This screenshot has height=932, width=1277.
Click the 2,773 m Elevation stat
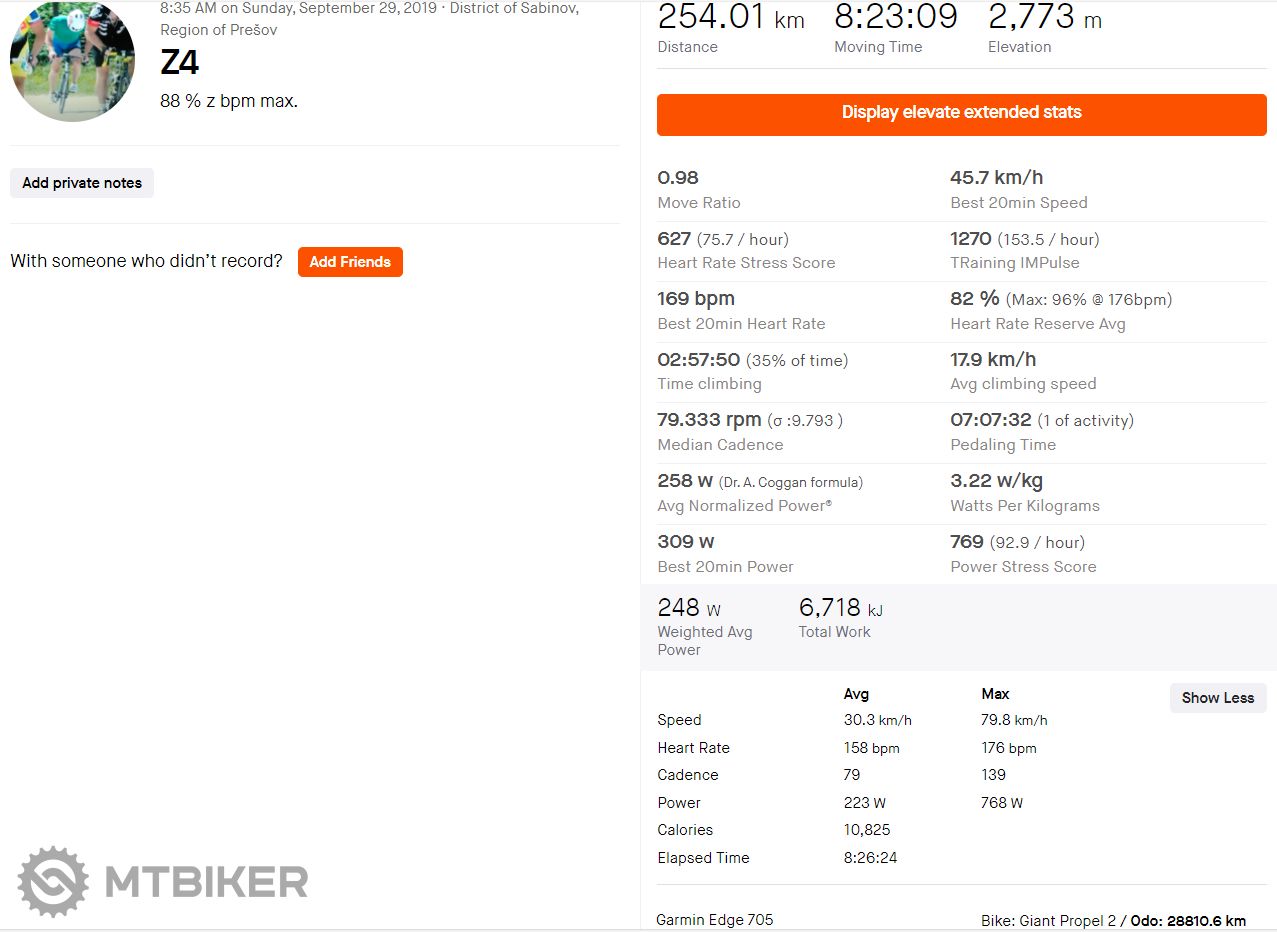1044,17
